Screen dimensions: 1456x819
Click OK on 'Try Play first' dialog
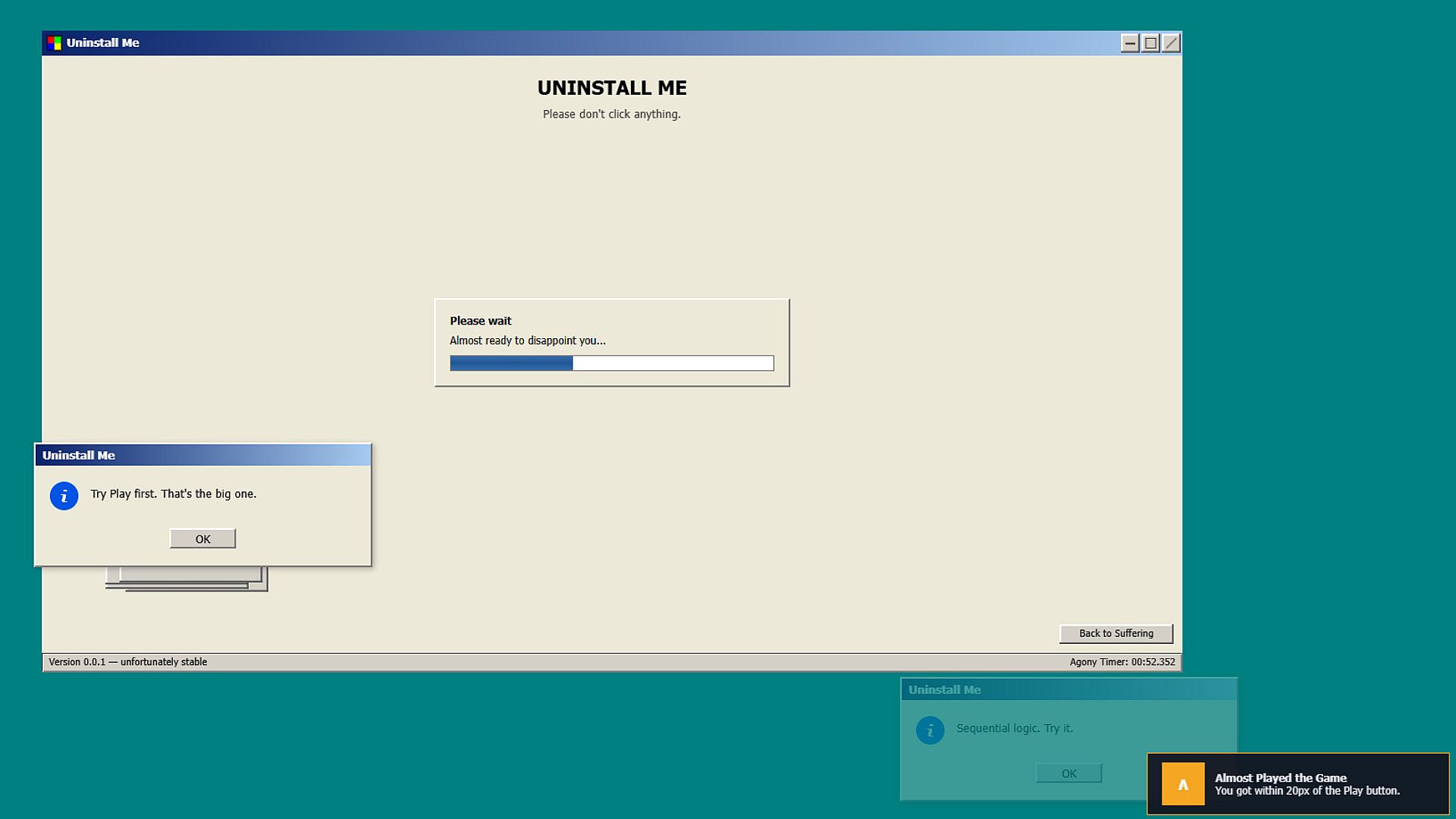pos(202,538)
